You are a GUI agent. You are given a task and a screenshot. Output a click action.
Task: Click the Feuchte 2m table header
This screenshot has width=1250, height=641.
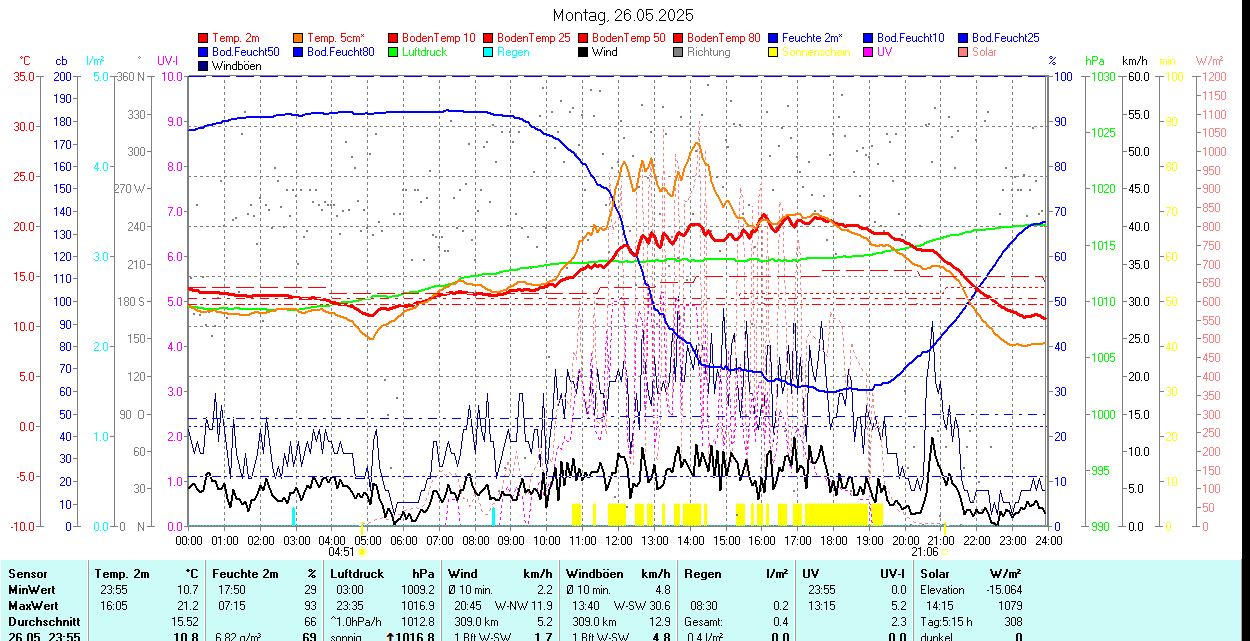point(245,574)
